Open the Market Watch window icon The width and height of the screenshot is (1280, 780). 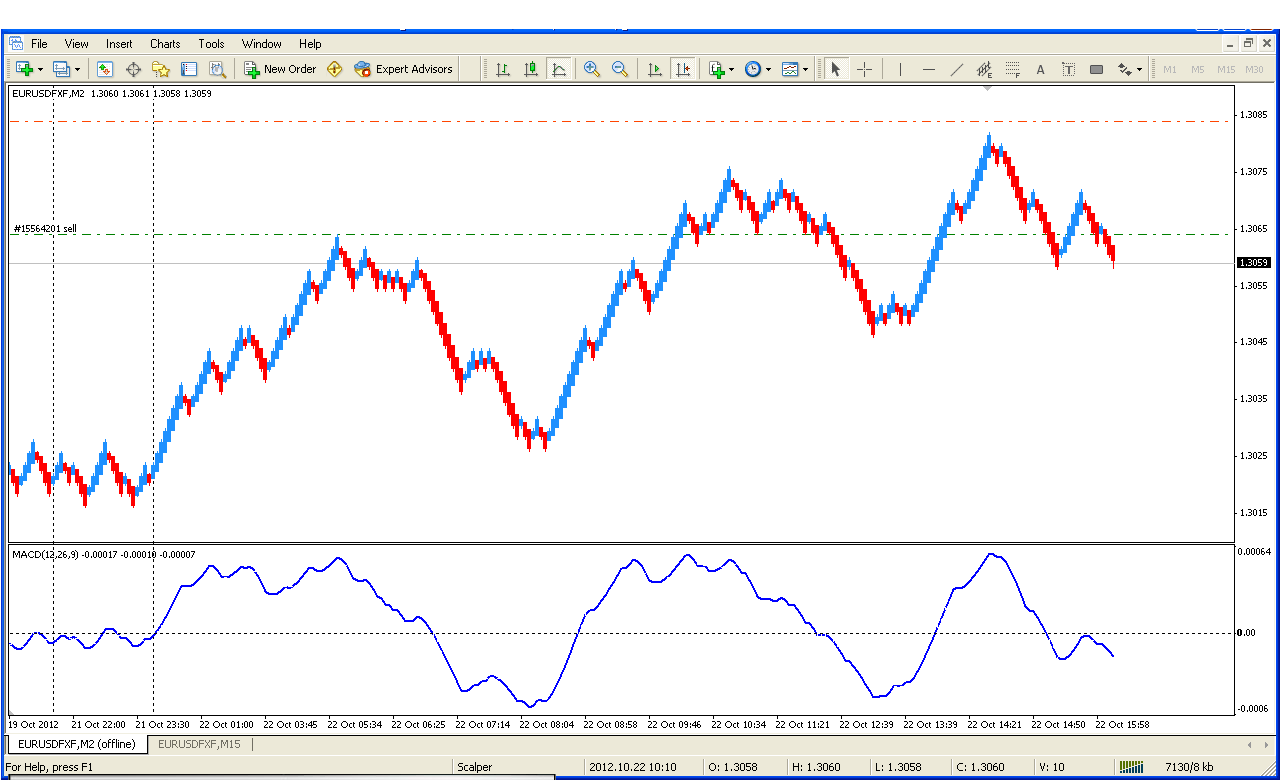[x=105, y=69]
